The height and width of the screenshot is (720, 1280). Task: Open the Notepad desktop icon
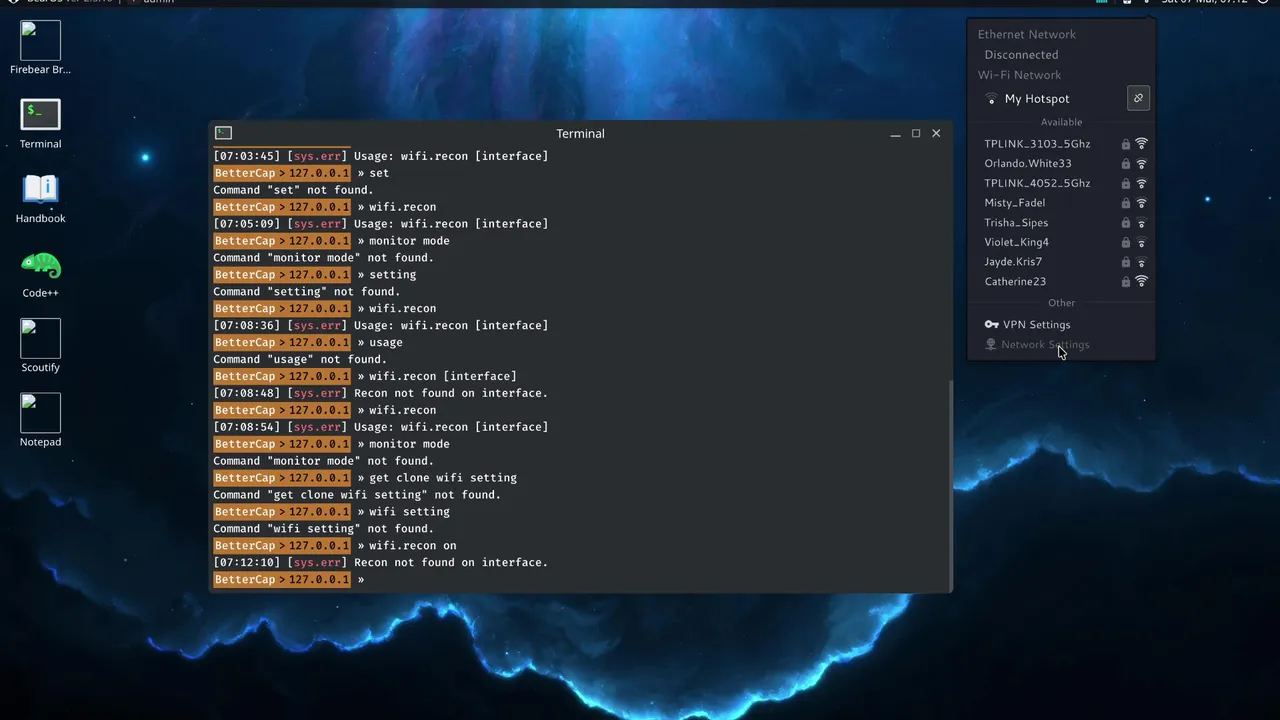click(40, 421)
